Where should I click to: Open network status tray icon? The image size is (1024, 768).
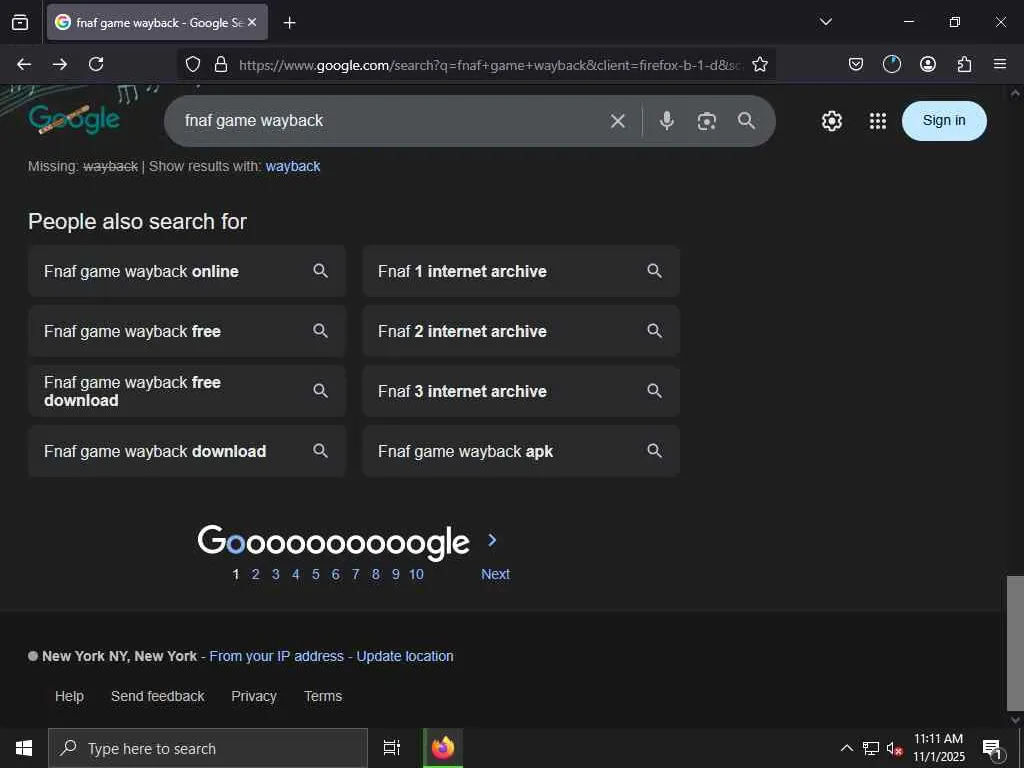871,748
